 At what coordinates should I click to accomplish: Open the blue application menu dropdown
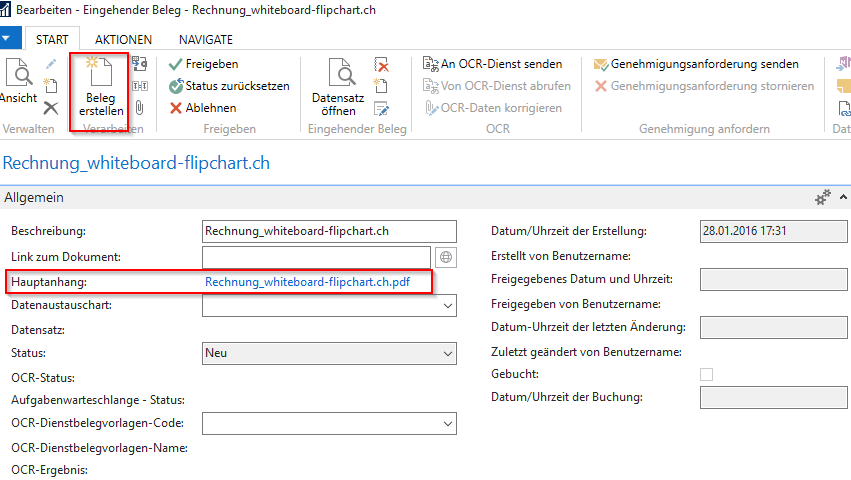[10, 39]
